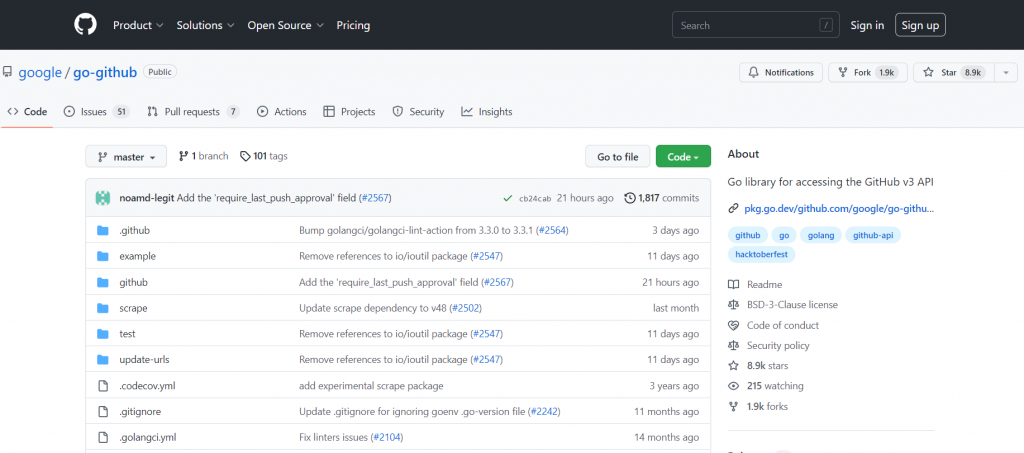Click the Notifications button
Screen dimensions: 1024x453
[781, 72]
